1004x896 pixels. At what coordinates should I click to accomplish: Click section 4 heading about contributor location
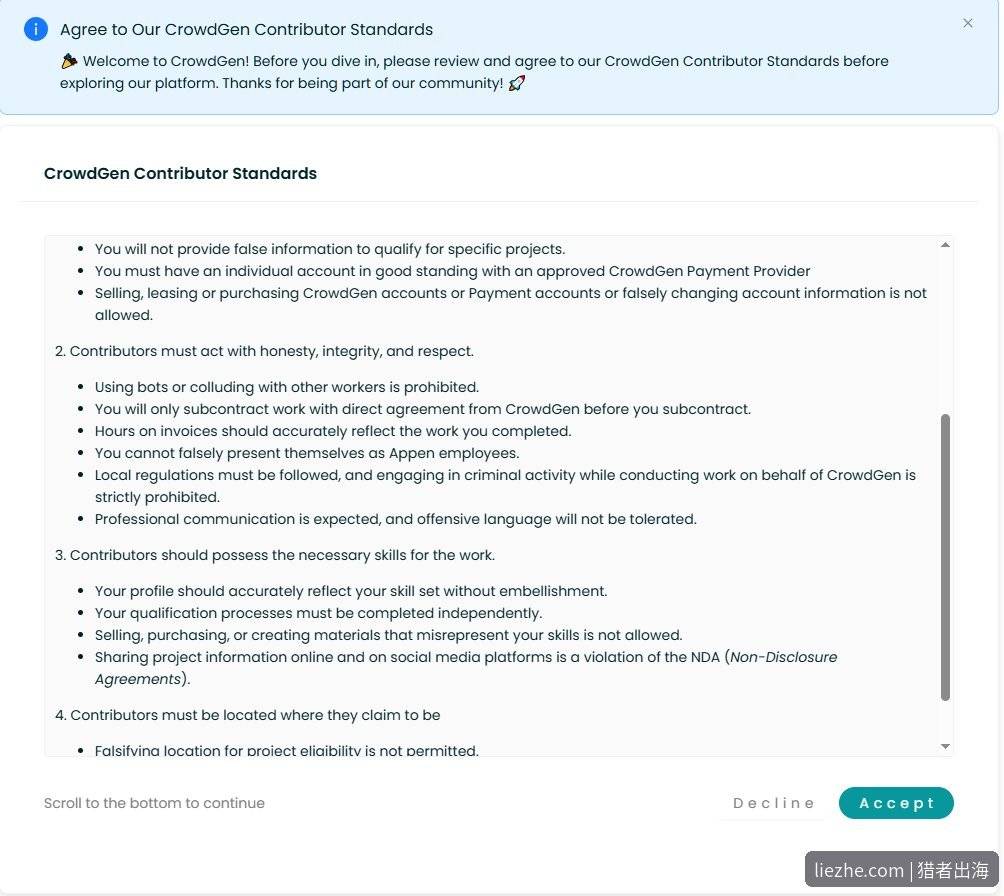point(248,715)
